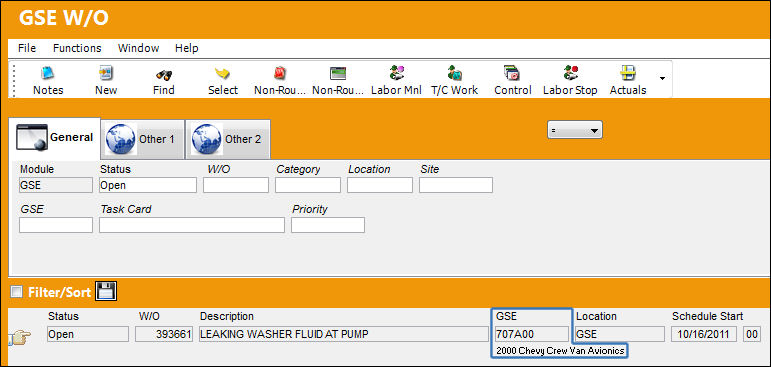Open the equals operator dropdown
The image size is (771, 367).
click(x=575, y=130)
